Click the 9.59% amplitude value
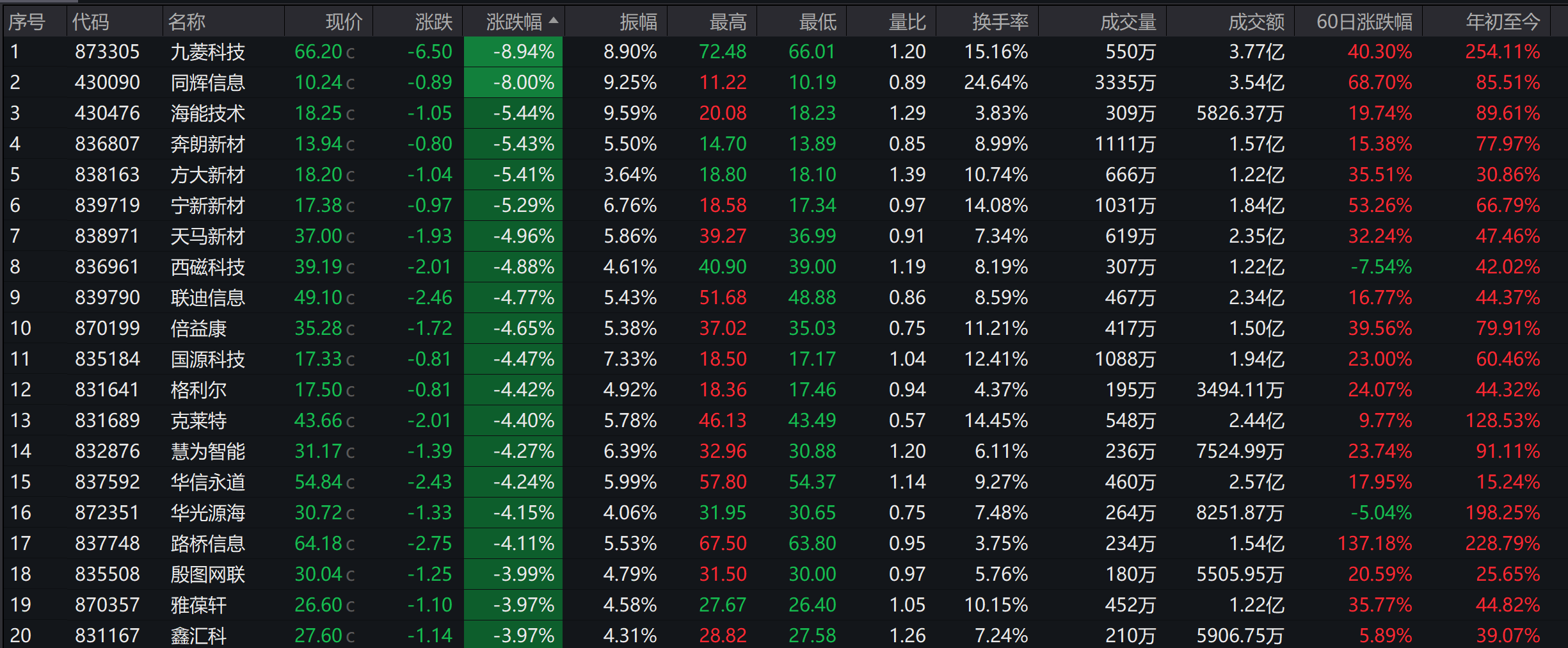 coord(630,113)
